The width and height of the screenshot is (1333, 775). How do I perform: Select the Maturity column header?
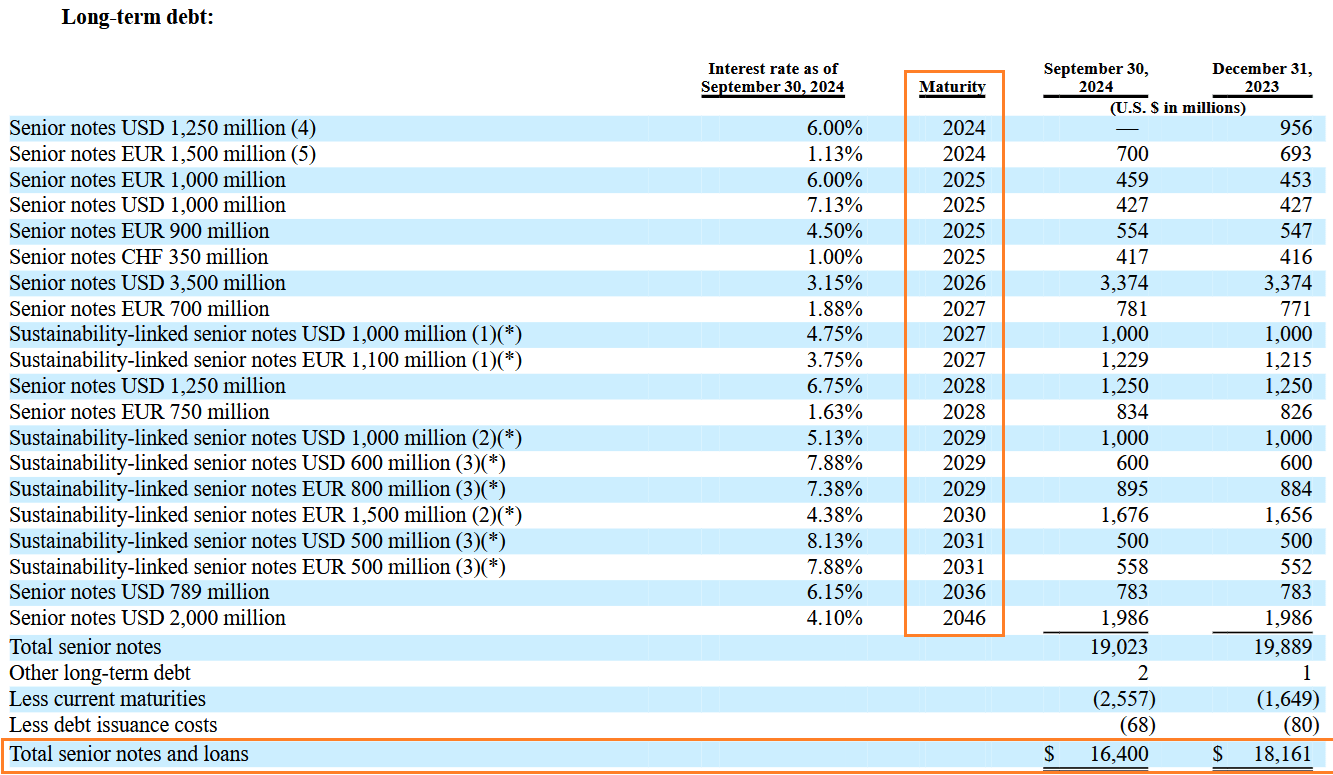tap(952, 88)
